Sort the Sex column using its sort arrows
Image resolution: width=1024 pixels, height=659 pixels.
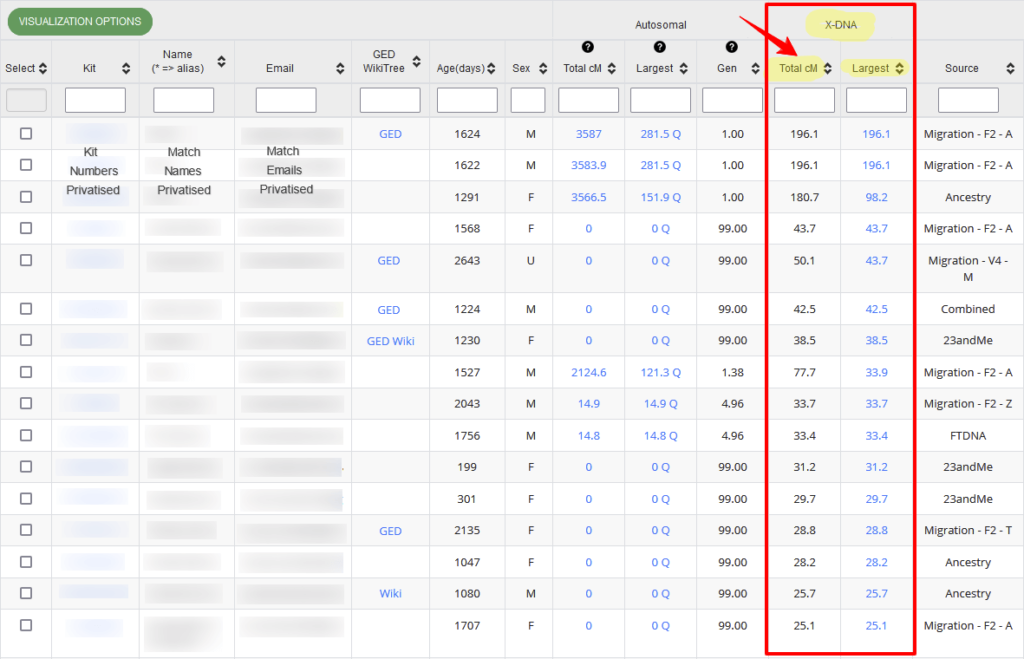[x=541, y=68]
